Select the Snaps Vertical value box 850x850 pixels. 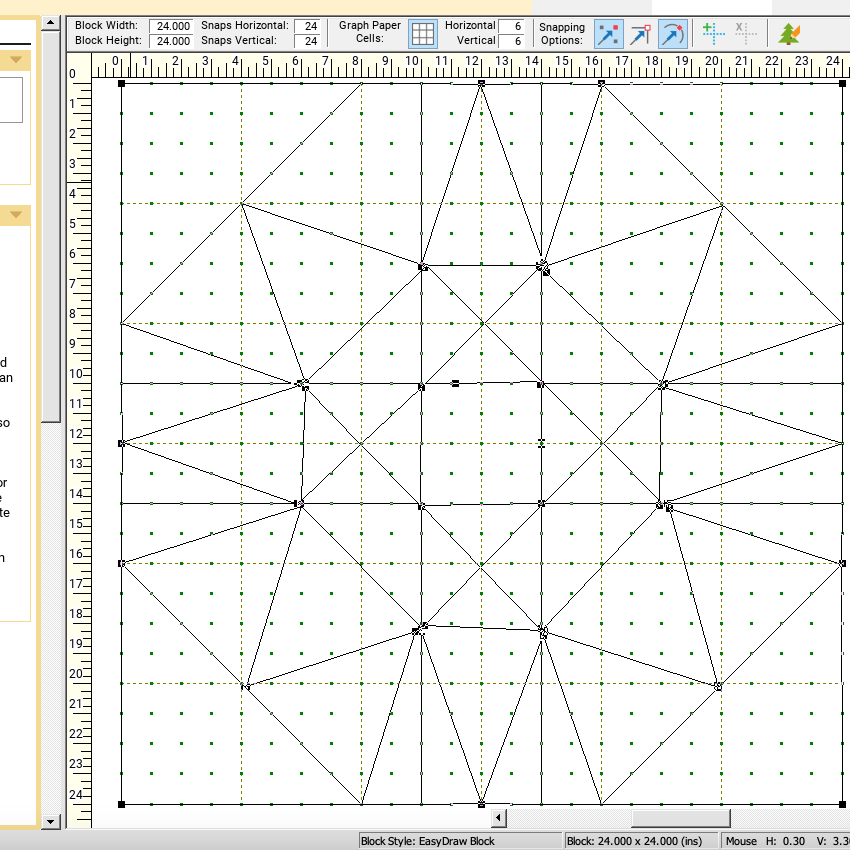tap(310, 41)
